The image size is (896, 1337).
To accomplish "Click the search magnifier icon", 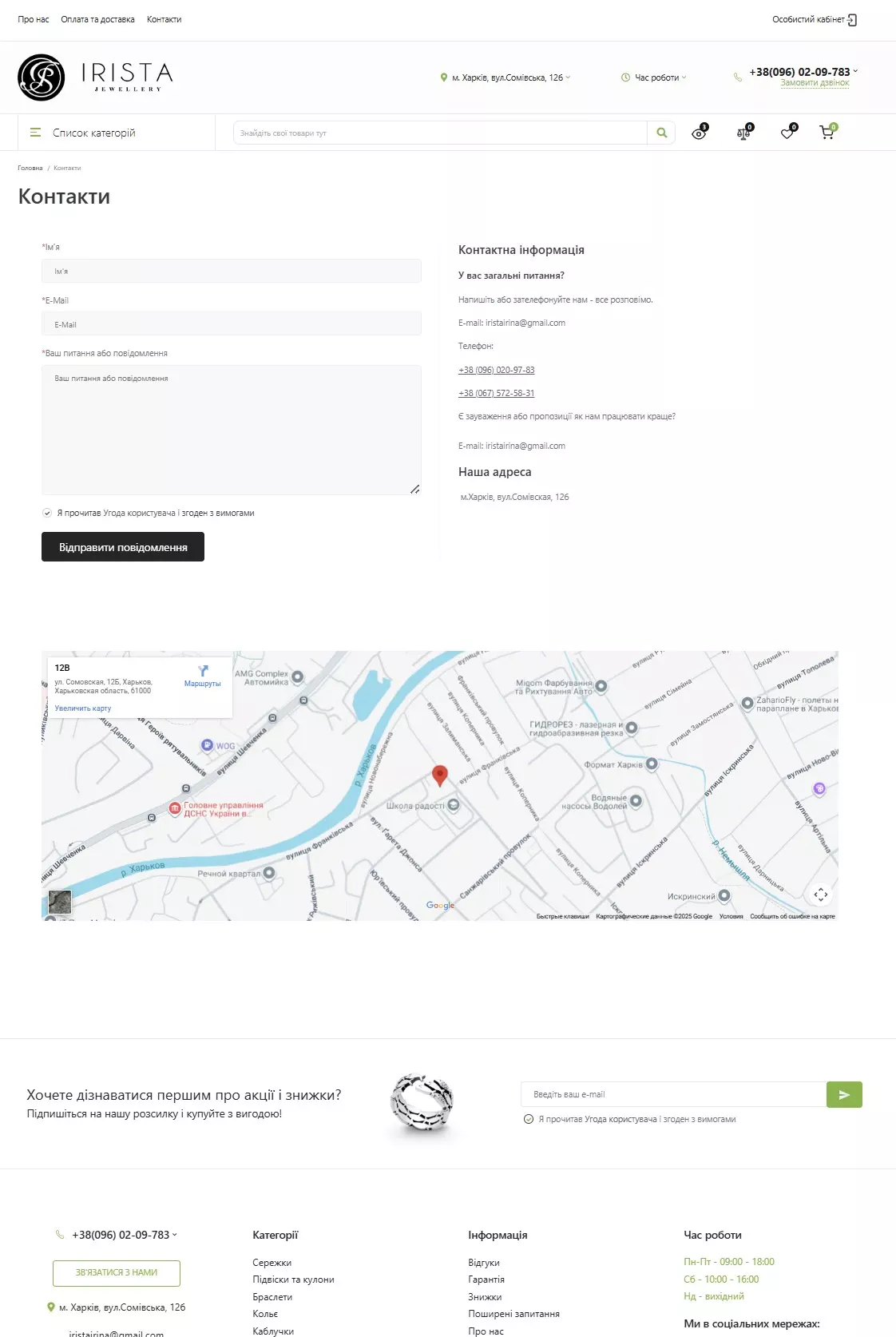I will [x=661, y=133].
